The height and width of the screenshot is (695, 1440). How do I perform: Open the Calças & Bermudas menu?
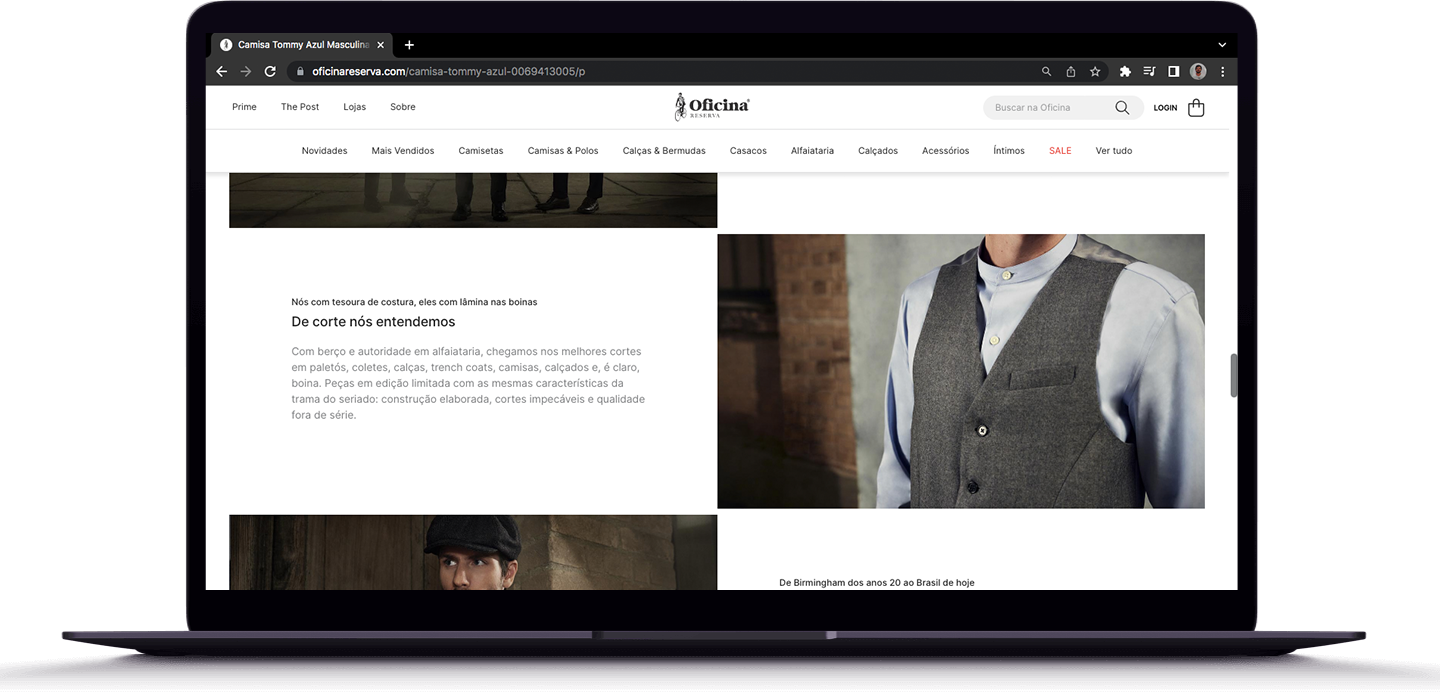click(x=664, y=151)
